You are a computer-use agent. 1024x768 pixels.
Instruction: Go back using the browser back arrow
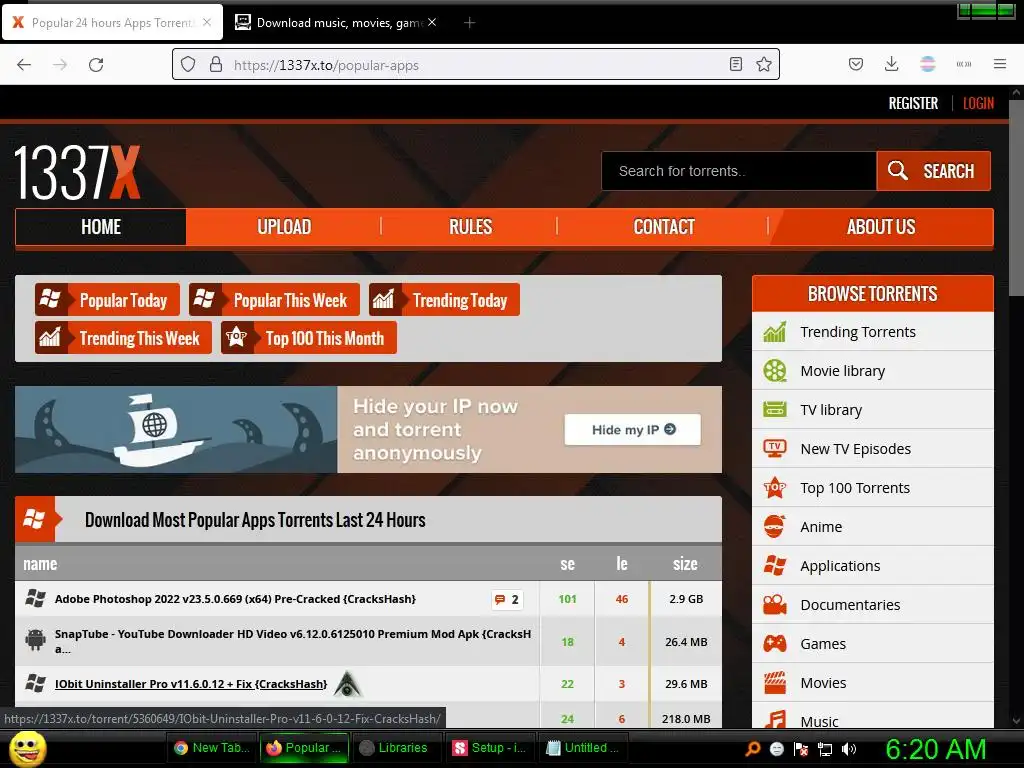point(24,65)
